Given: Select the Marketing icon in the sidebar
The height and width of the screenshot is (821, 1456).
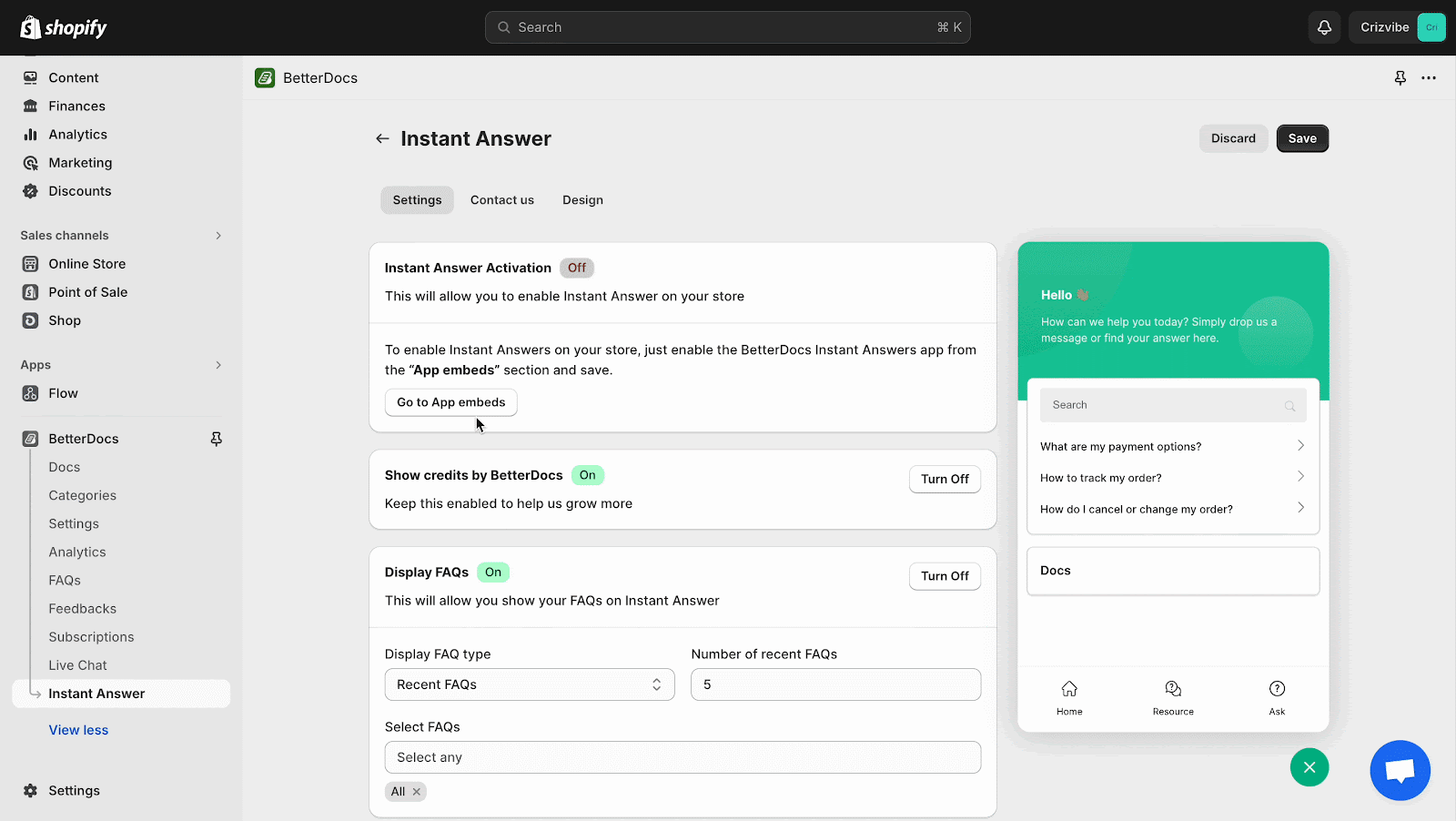Looking at the screenshot, I should 30,162.
